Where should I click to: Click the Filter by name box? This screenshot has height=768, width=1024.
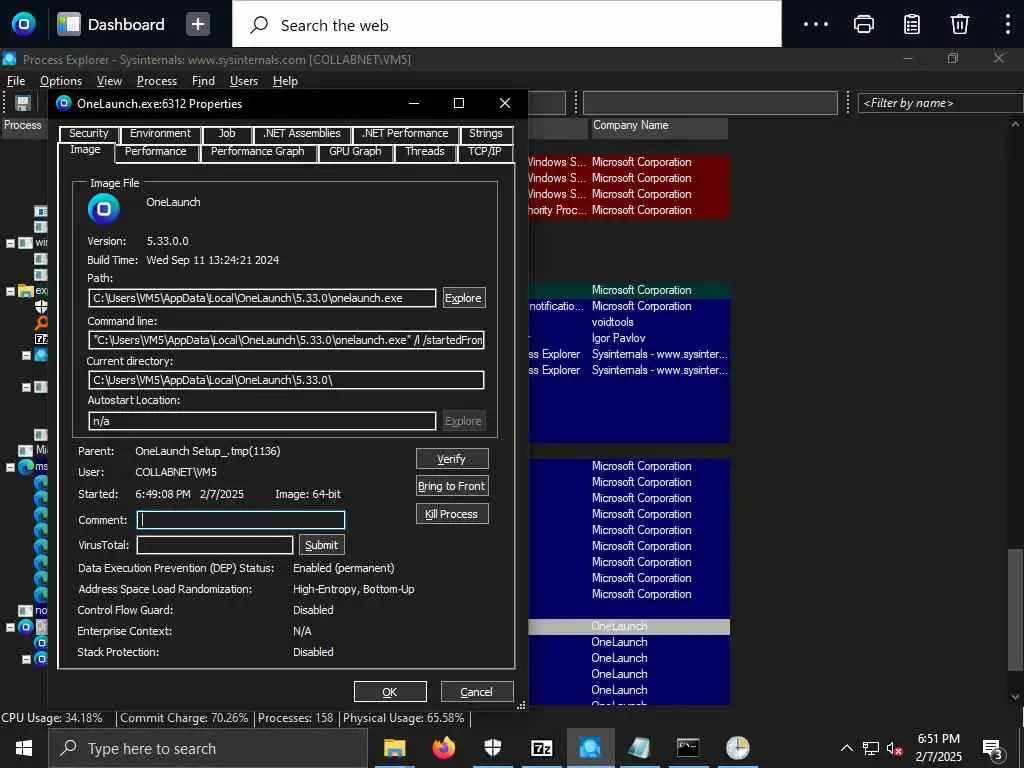tap(940, 103)
